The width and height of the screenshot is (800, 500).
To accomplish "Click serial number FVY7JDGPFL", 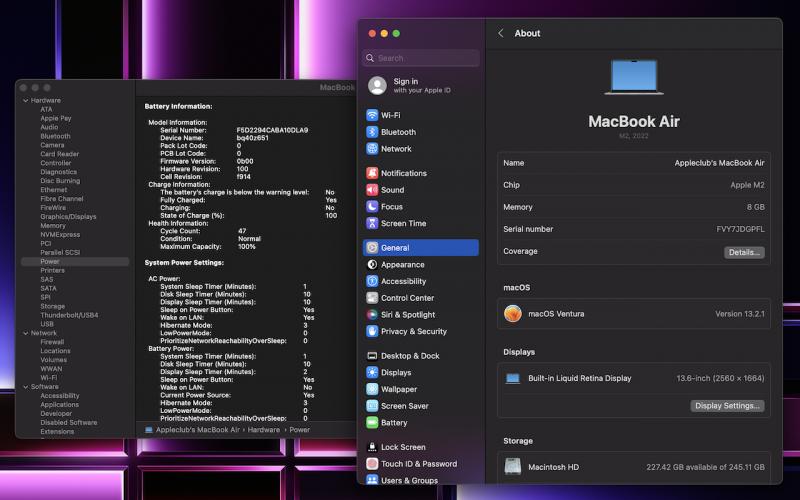I will click(740, 229).
